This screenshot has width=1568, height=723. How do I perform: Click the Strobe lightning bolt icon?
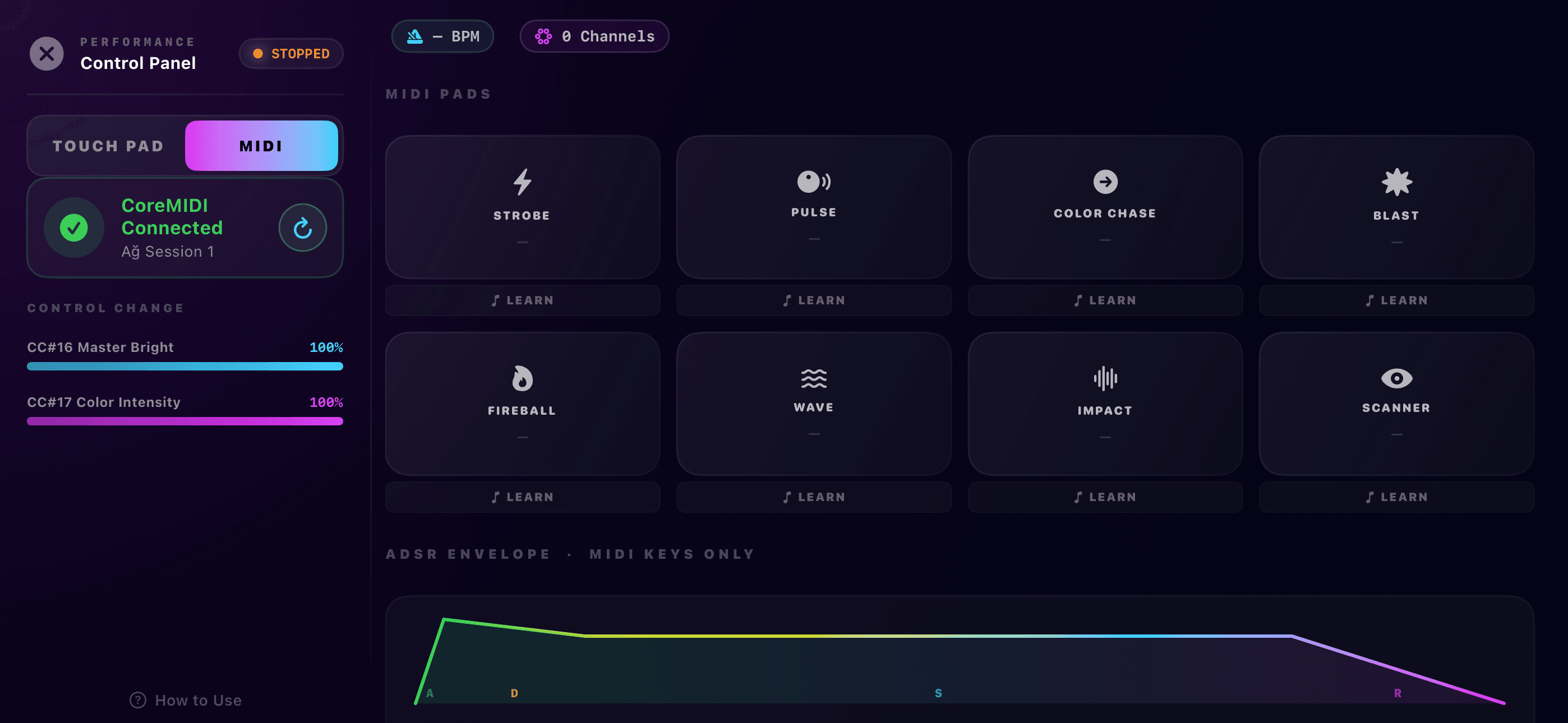click(x=522, y=182)
